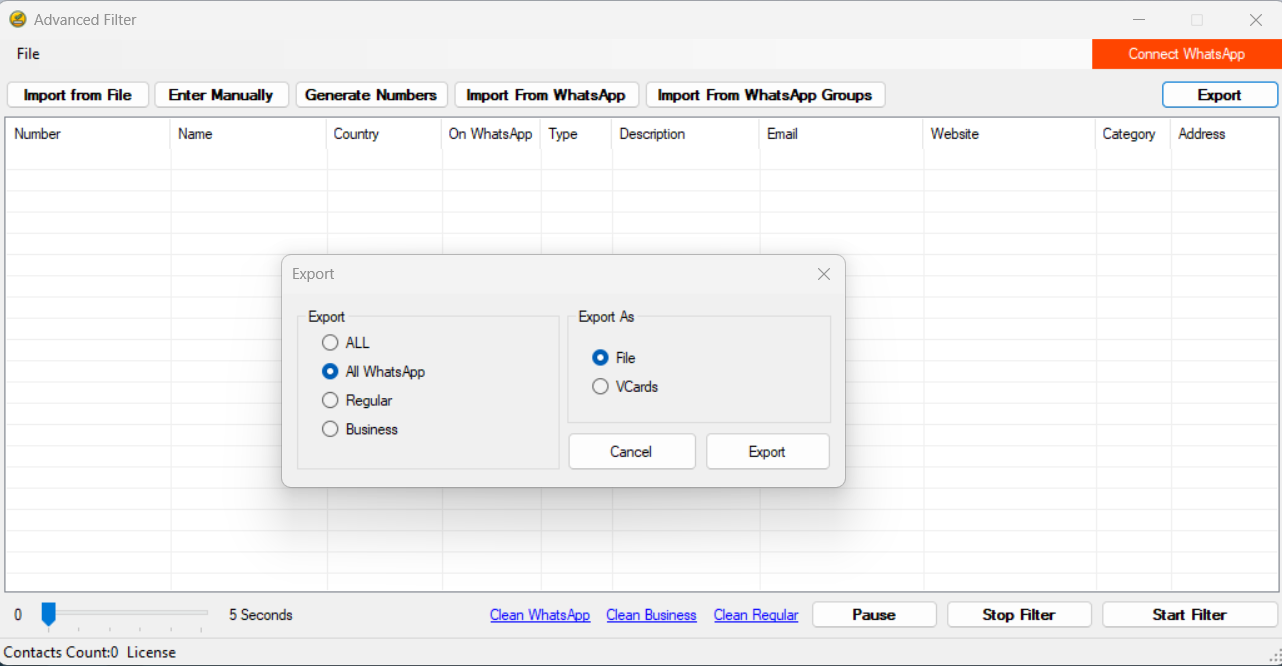Select File under Export As

tap(600, 358)
